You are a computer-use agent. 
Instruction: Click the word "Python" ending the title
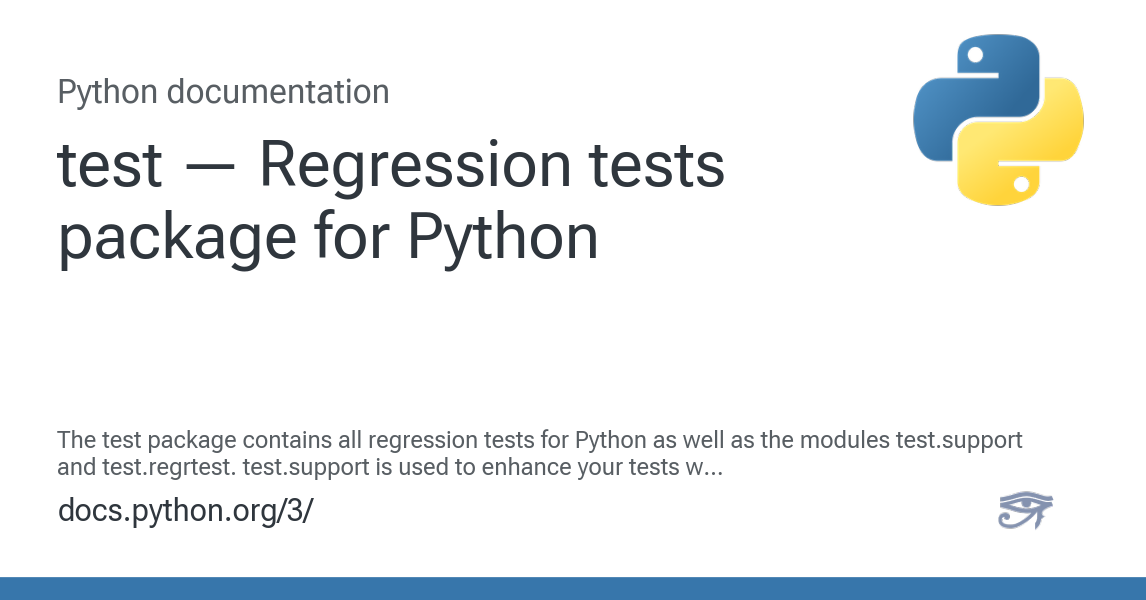pos(505,237)
